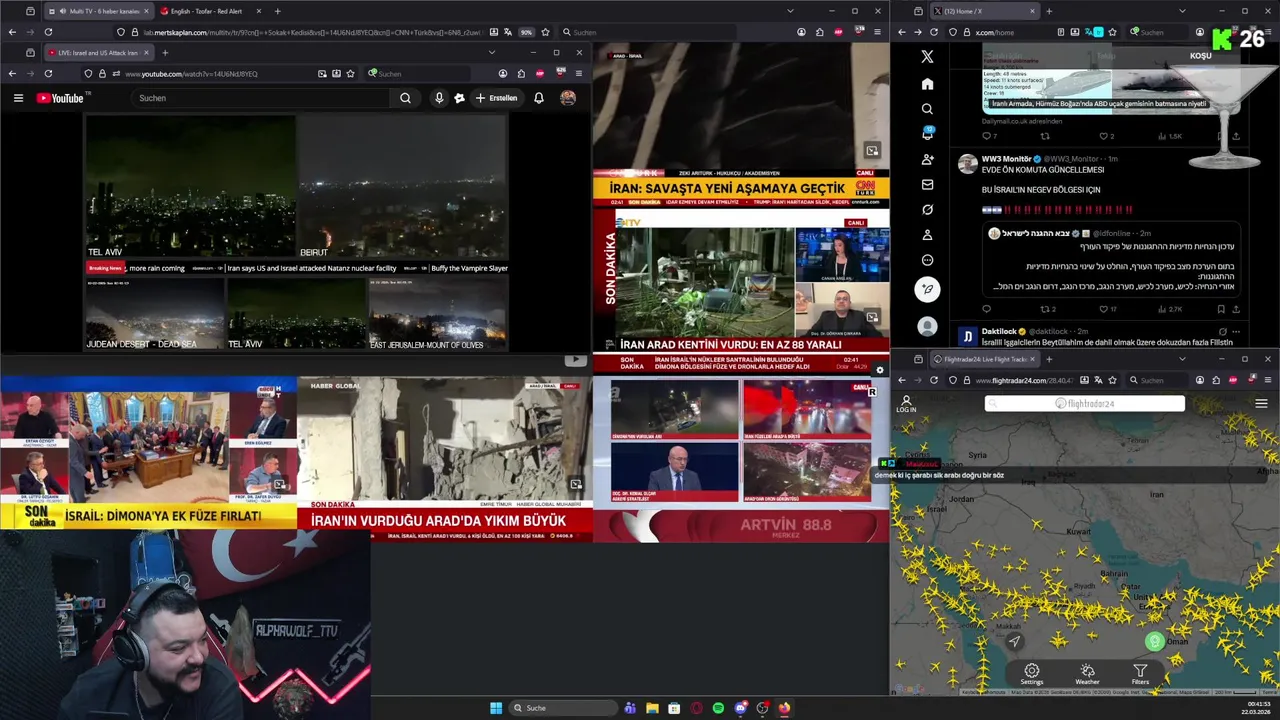Open a new tab beside the Red Alert tab
The height and width of the screenshot is (720, 1280).
(x=277, y=11)
